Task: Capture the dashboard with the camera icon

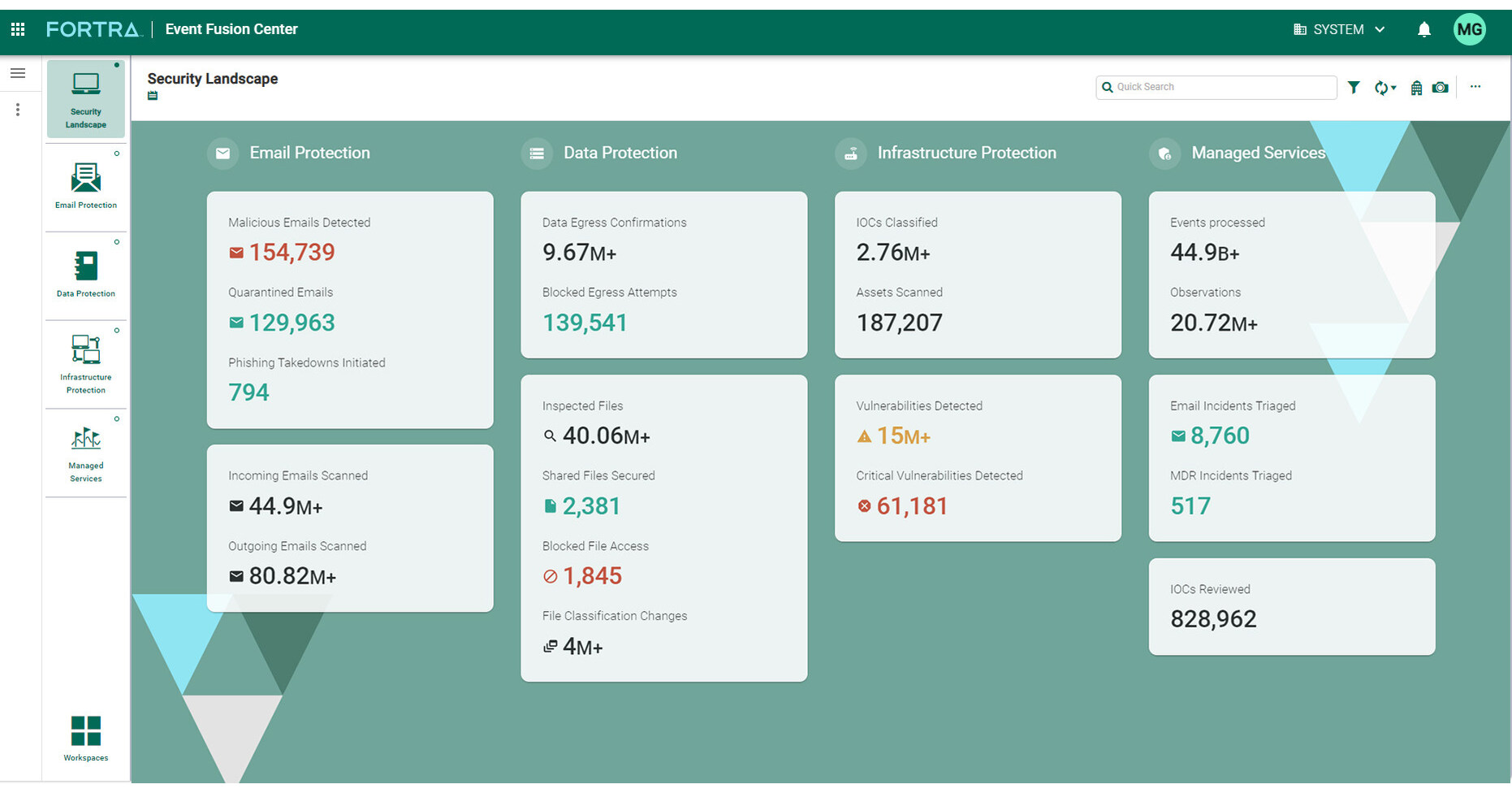Action: pos(1441,87)
